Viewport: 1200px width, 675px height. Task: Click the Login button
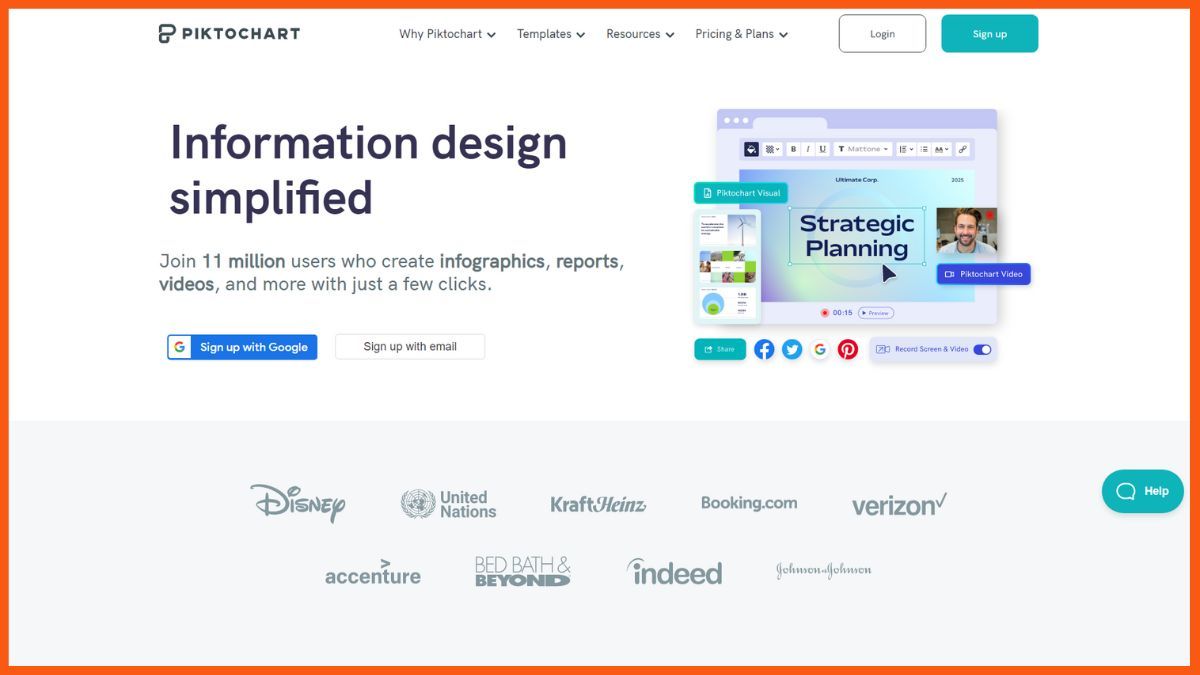882,33
